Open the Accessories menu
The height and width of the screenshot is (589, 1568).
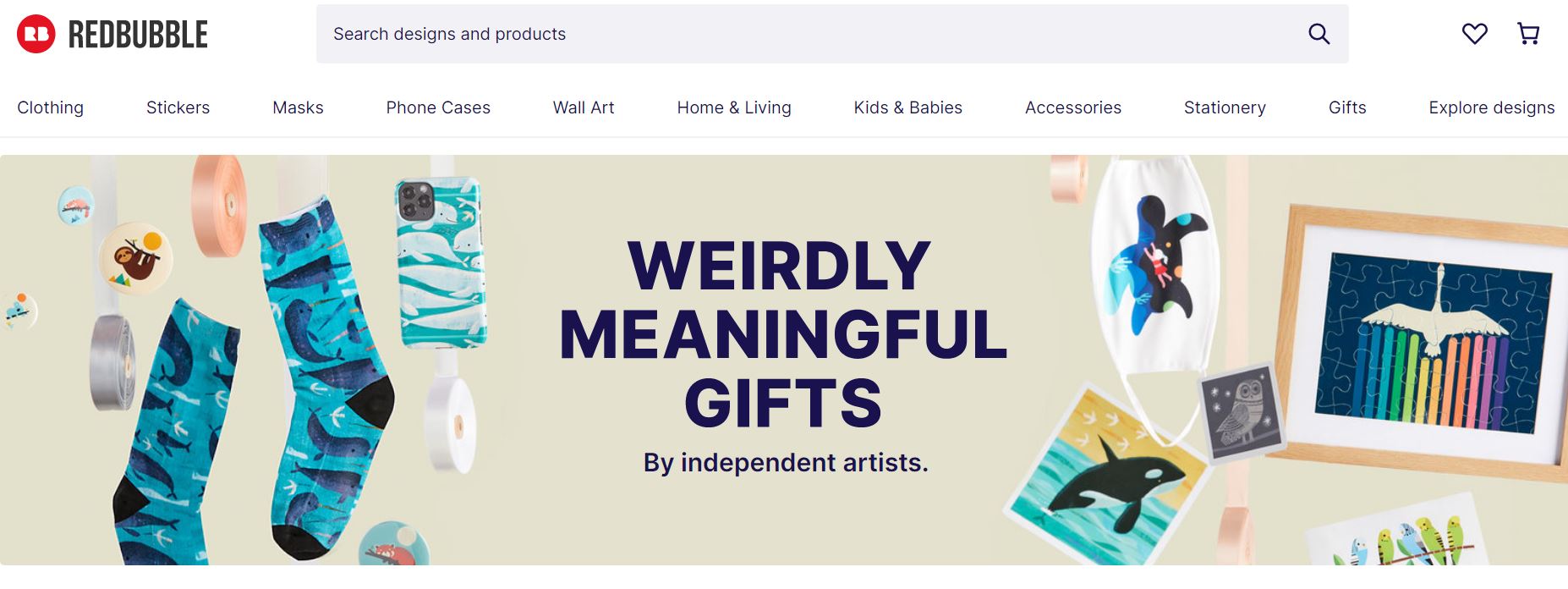pyautogui.click(x=1072, y=107)
